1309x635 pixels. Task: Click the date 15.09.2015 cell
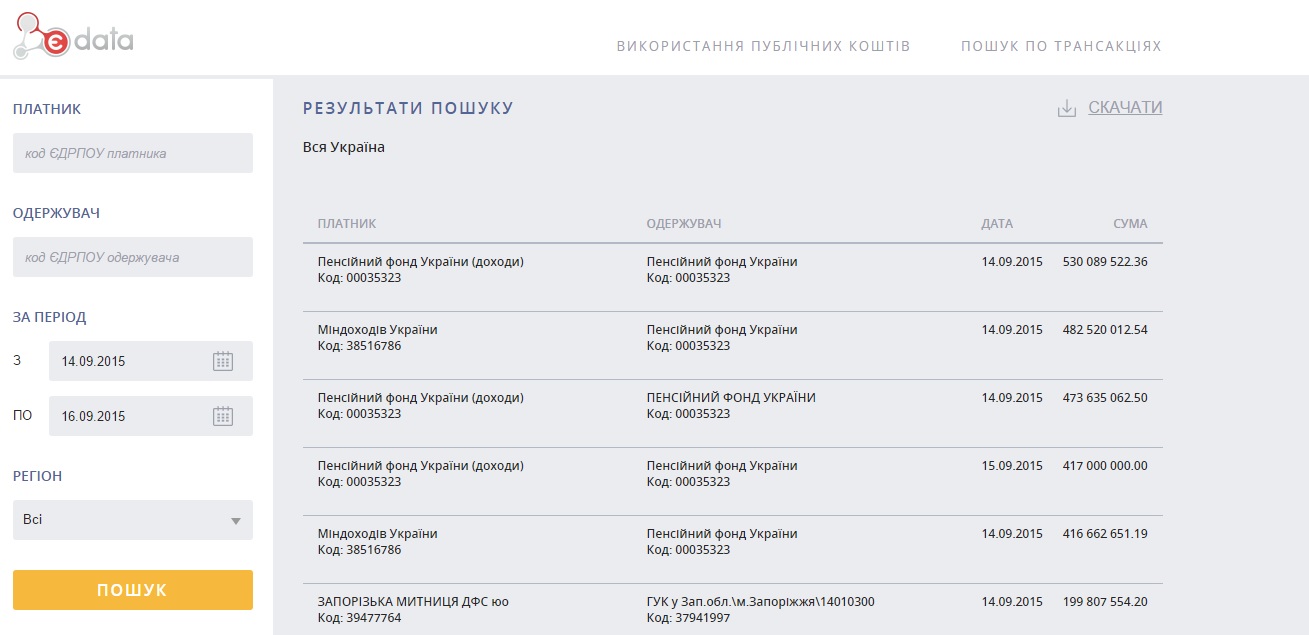click(1012, 466)
